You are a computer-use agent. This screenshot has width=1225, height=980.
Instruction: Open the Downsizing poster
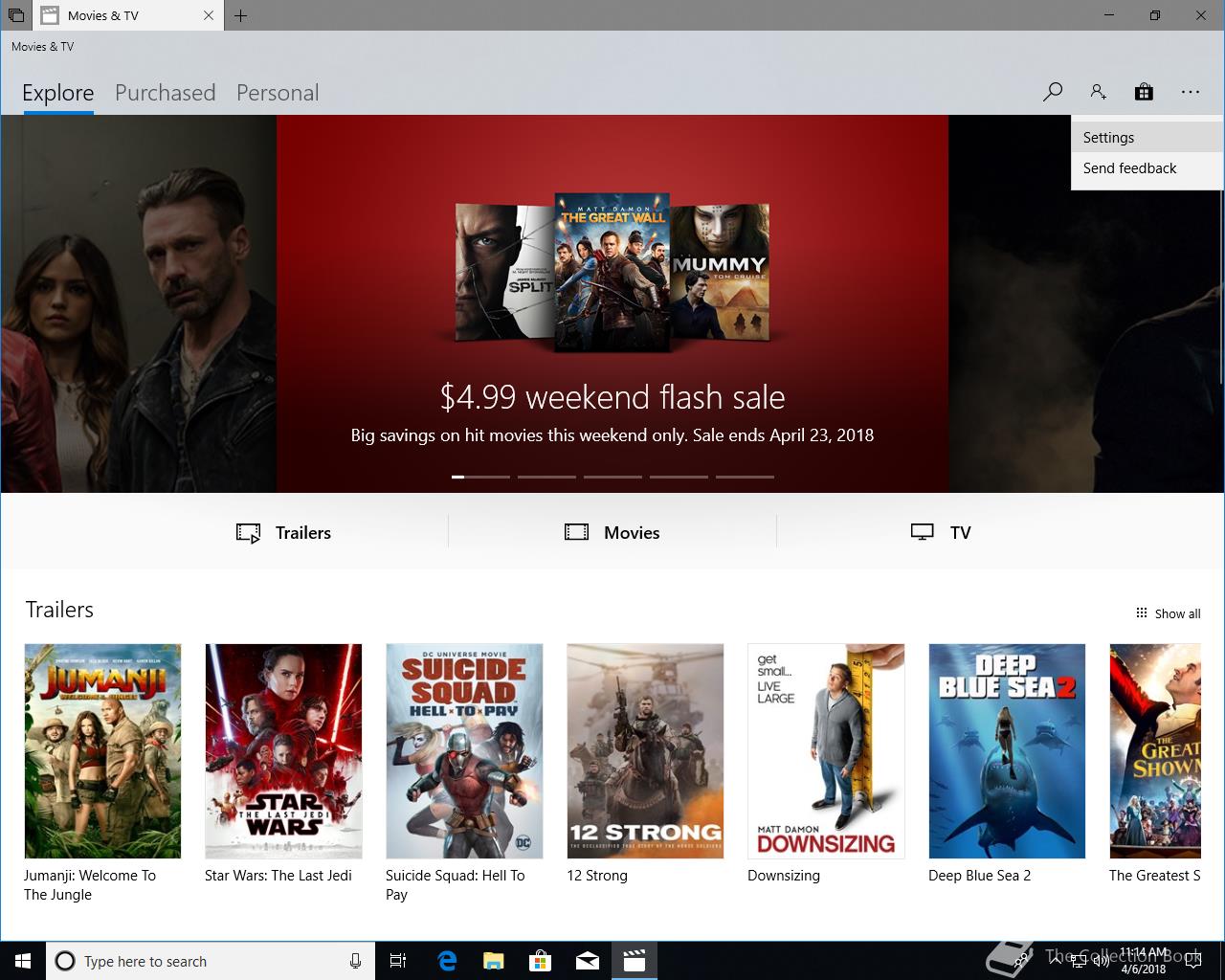[826, 751]
